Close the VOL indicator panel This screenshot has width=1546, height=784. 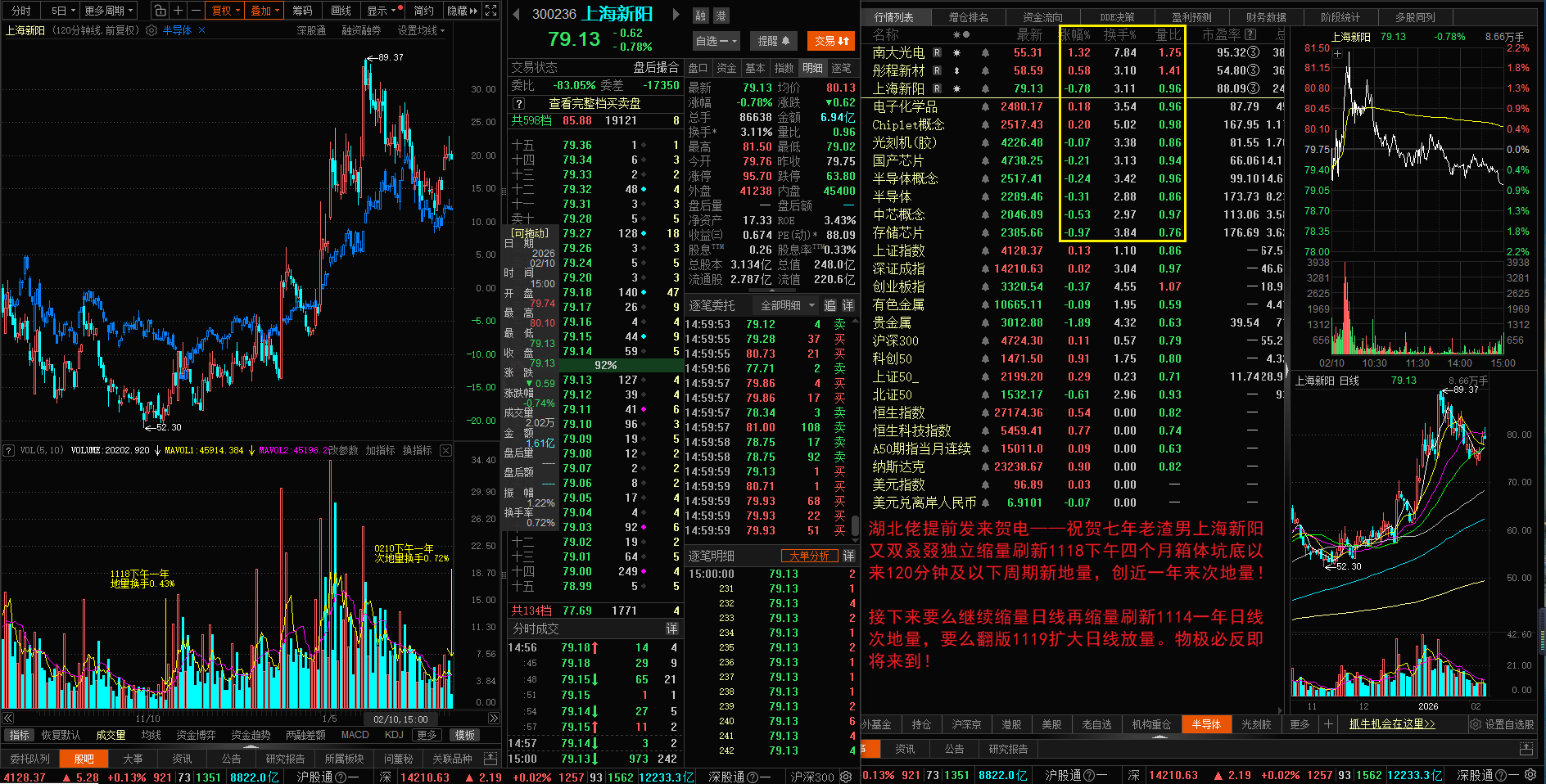(445, 450)
